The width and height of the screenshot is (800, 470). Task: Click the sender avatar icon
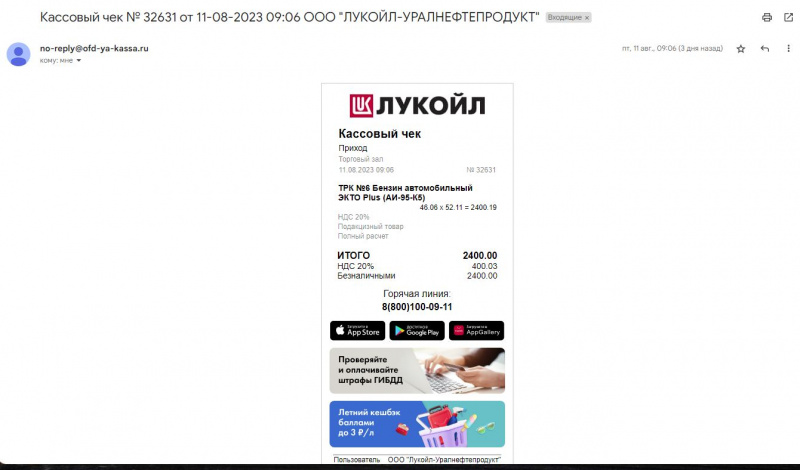click(18, 54)
